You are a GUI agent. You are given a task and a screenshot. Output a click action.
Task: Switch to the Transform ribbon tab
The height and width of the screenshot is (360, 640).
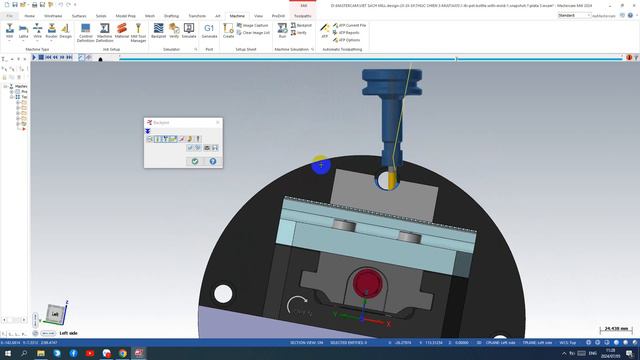click(197, 16)
